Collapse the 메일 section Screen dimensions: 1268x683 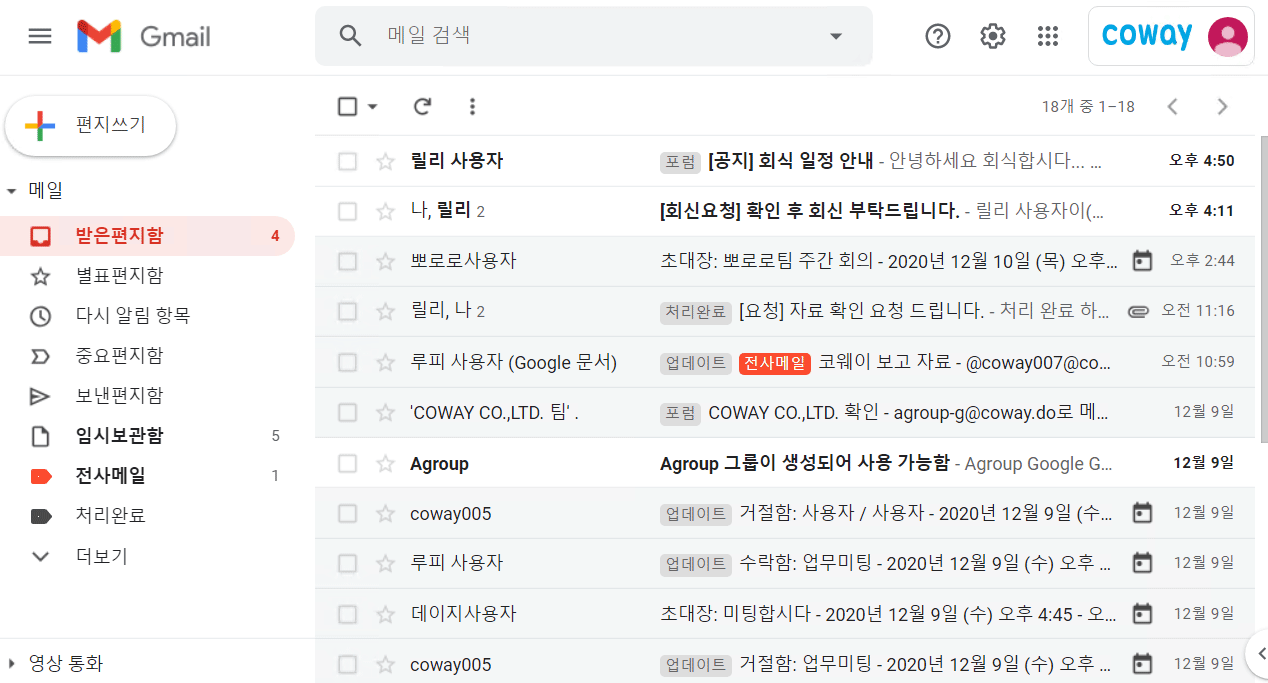click(x=12, y=190)
